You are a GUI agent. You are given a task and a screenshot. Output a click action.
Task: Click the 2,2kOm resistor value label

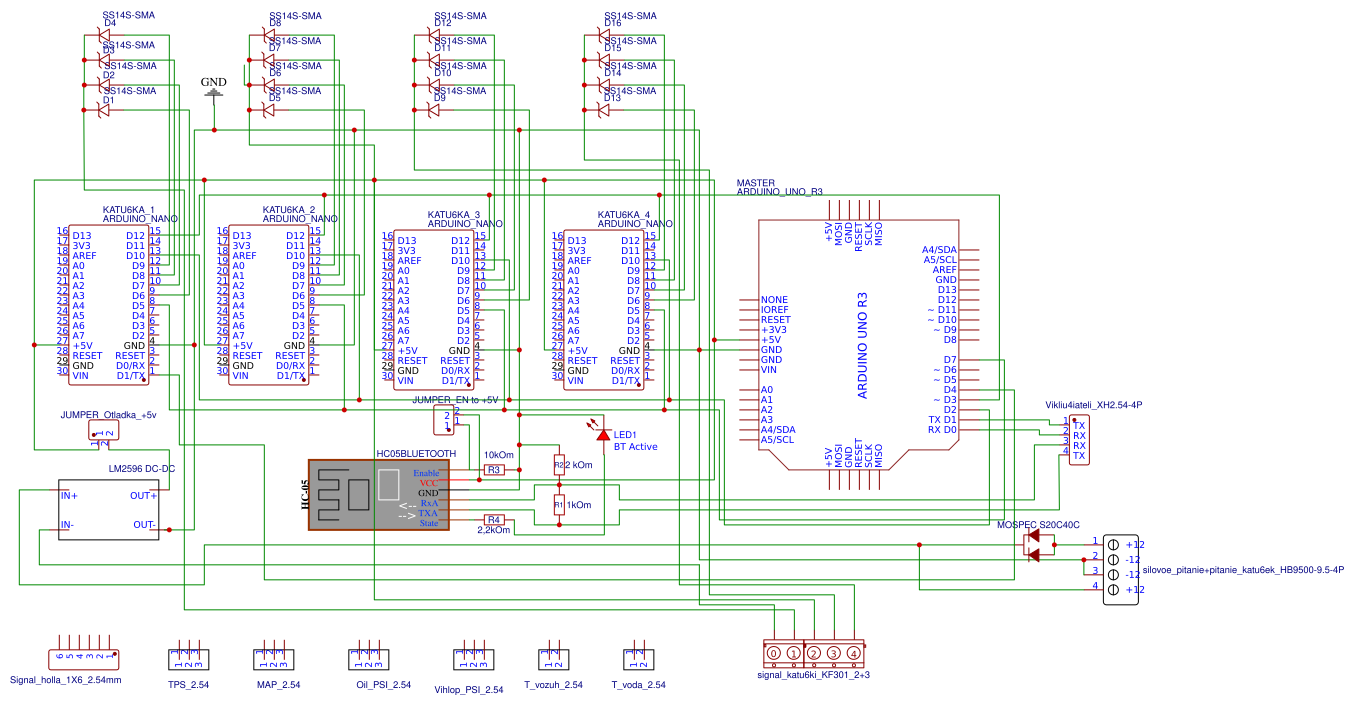pos(492,531)
